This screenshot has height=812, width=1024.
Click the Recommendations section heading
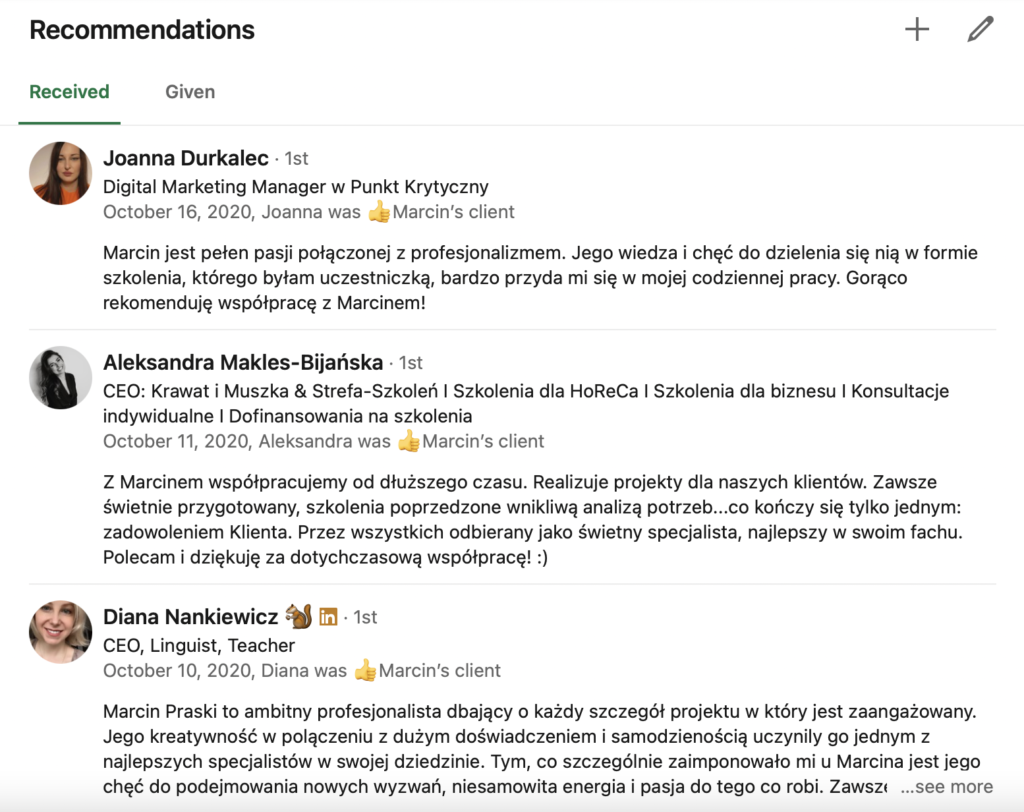point(142,30)
